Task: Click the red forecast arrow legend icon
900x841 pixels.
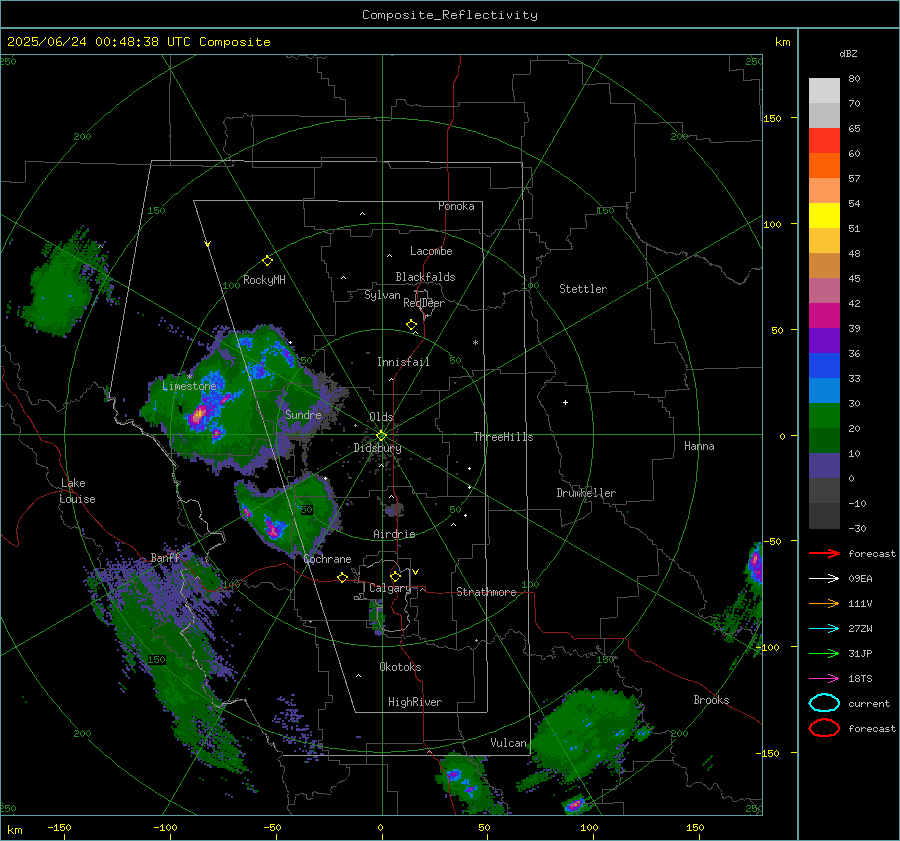Action: coord(824,553)
